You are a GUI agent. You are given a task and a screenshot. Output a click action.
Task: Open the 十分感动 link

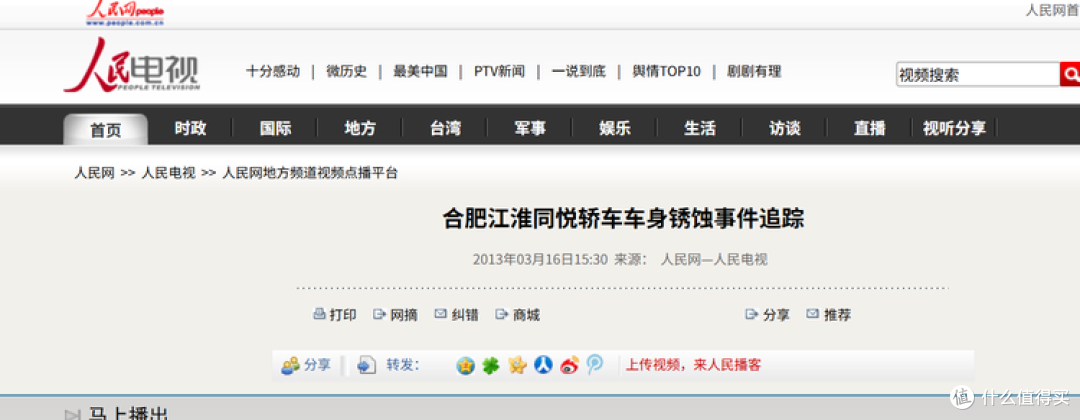pos(273,72)
